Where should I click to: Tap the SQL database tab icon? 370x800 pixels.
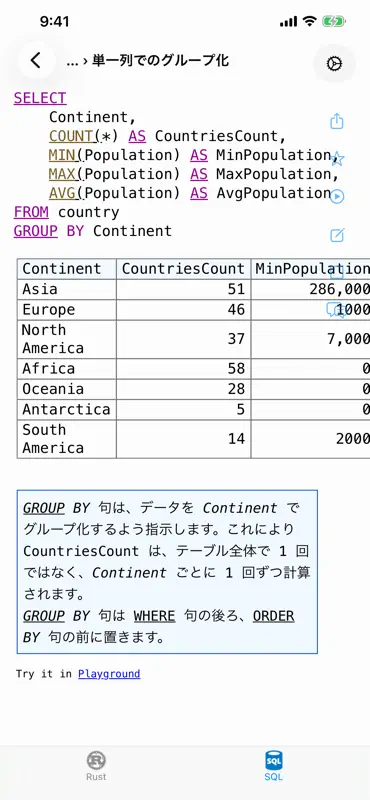[x=274, y=760]
